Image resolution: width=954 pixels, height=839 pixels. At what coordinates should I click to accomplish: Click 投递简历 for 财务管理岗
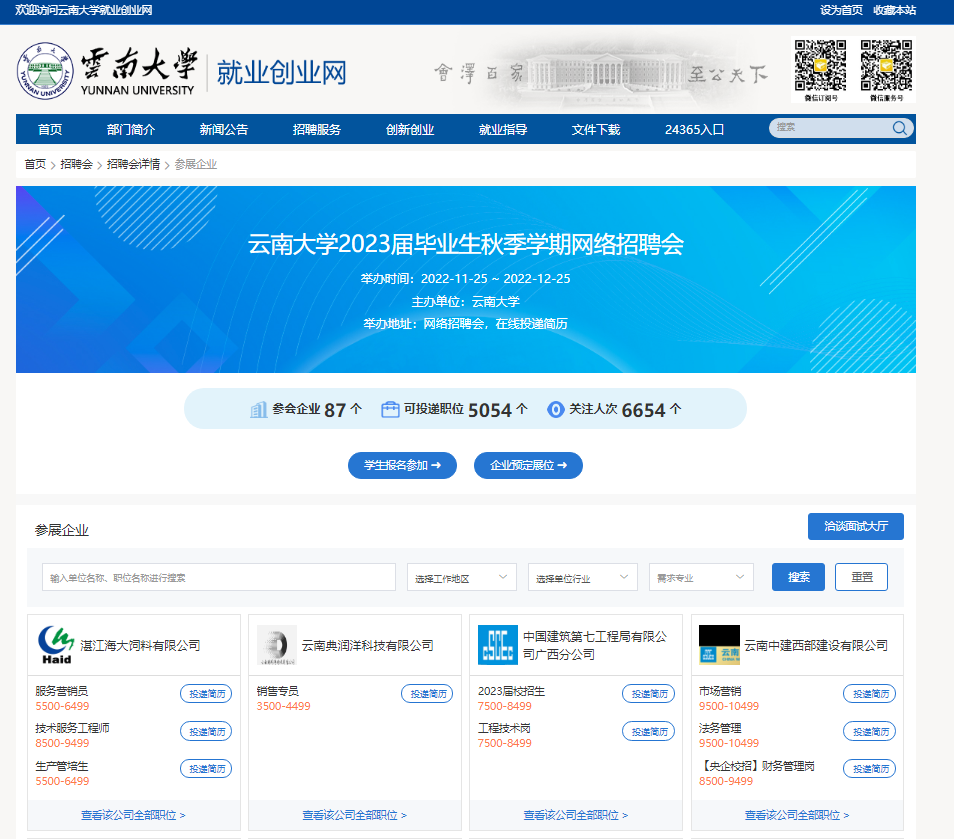[x=869, y=769]
